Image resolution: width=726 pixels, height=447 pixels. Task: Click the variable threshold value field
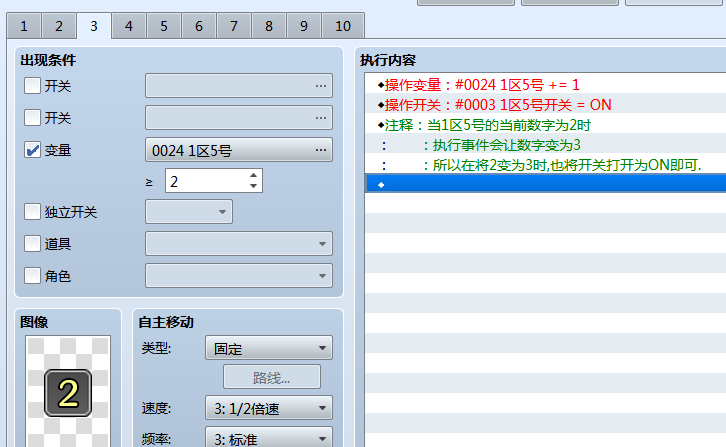click(x=207, y=181)
